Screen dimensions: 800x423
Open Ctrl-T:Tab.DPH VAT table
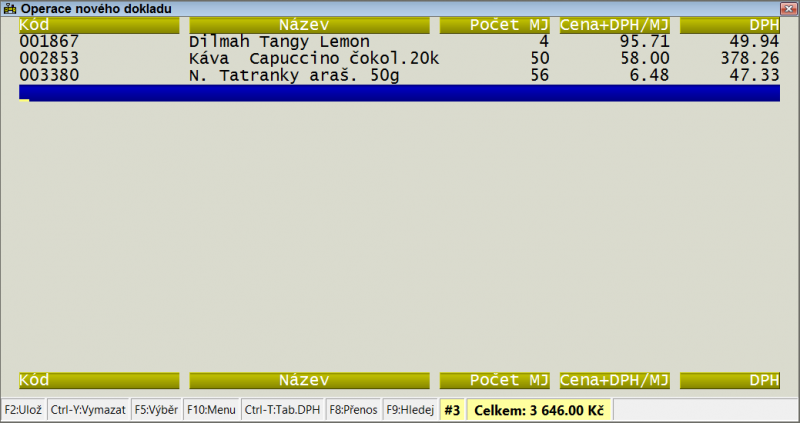pos(282,410)
